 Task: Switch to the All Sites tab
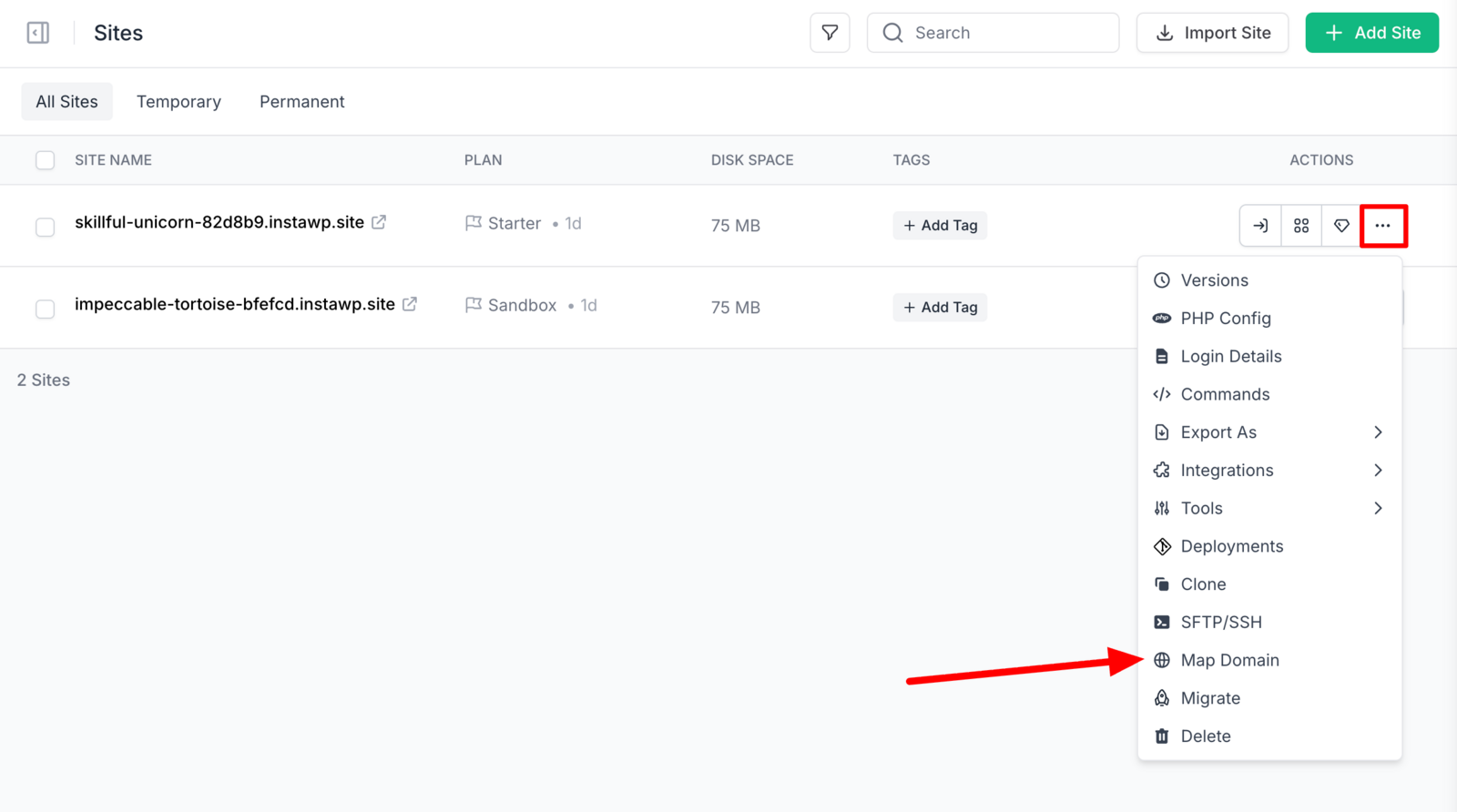pos(66,102)
